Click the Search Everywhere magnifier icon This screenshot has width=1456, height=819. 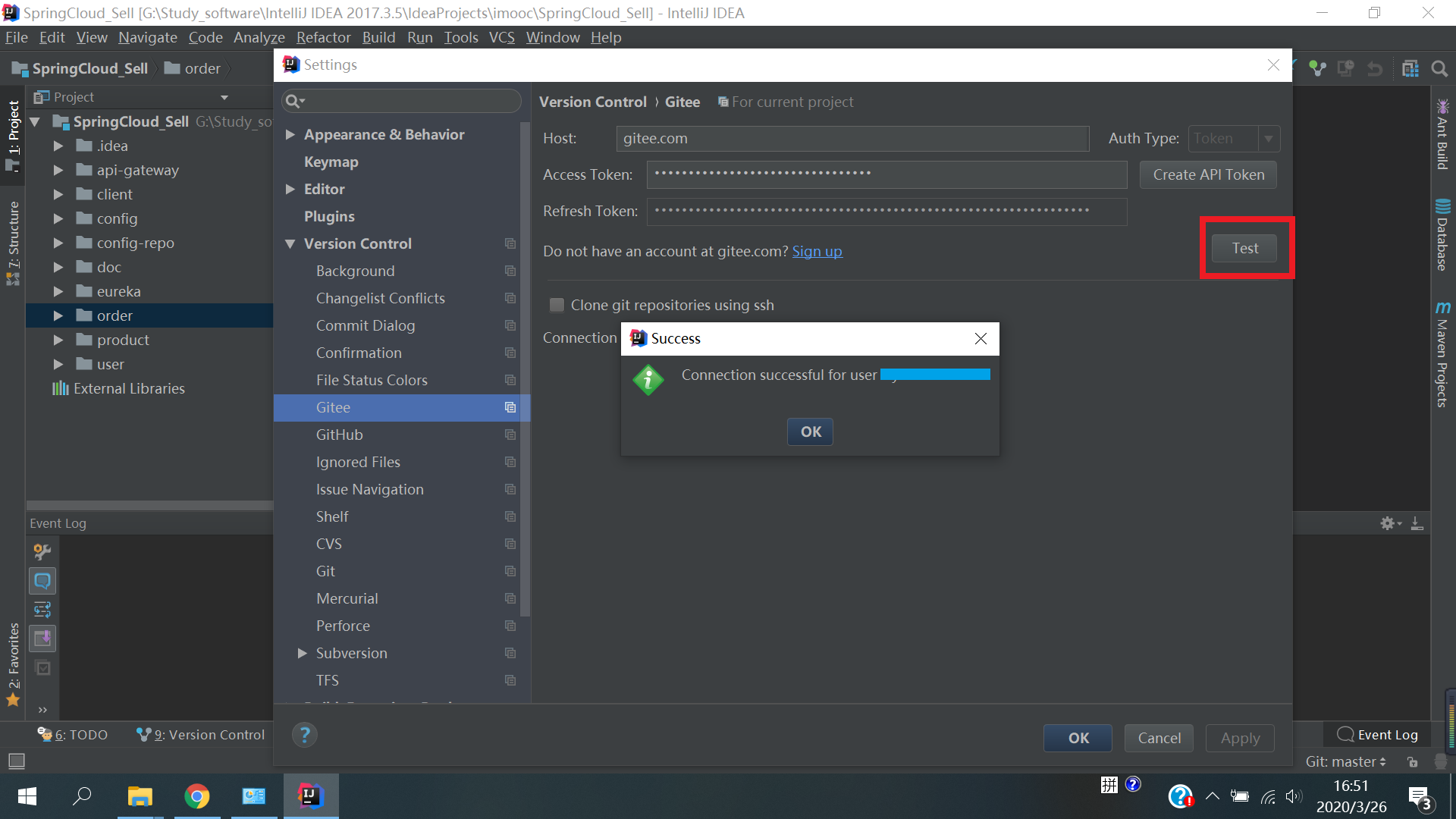[1439, 69]
